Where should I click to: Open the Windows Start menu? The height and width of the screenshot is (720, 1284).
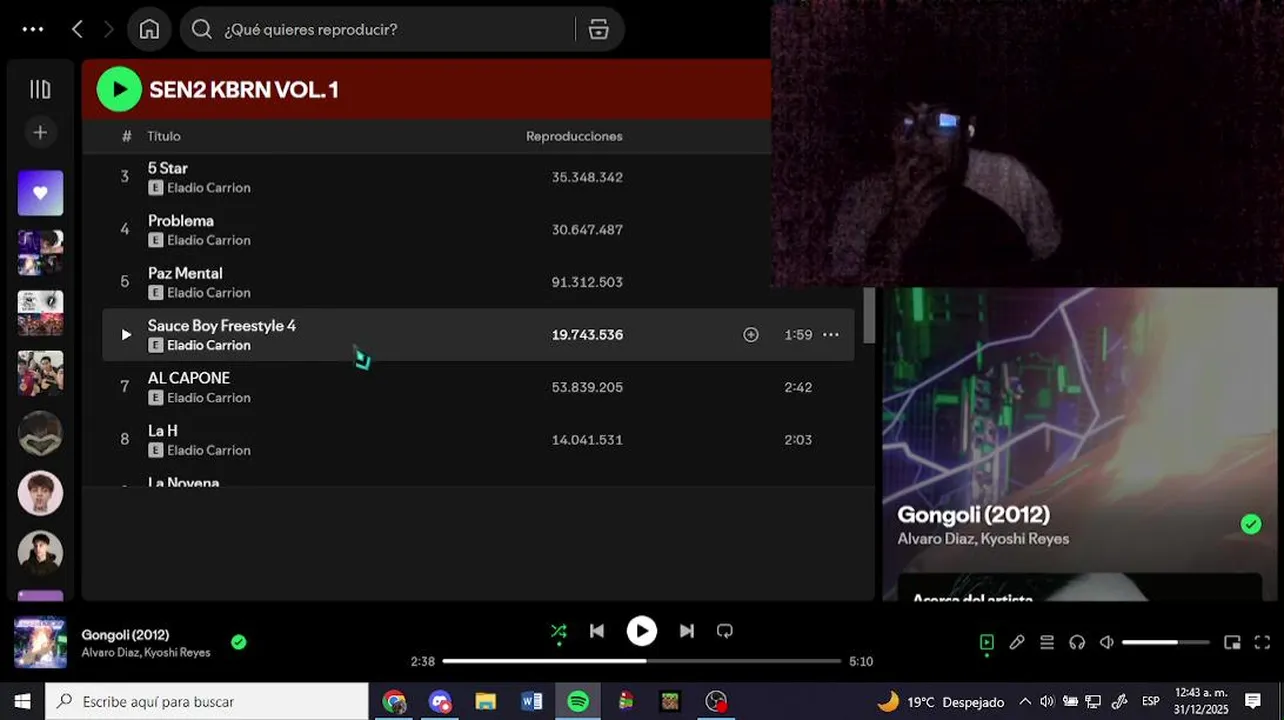(22, 701)
